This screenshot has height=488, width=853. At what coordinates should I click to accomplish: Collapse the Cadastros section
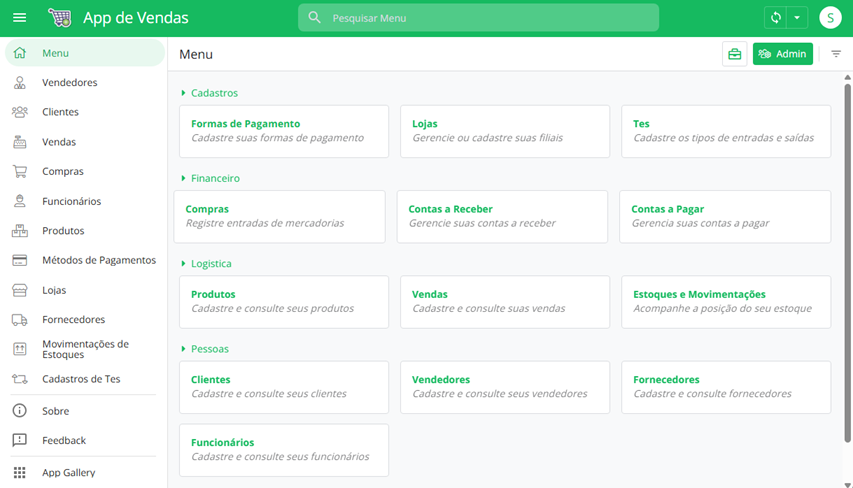click(x=184, y=93)
